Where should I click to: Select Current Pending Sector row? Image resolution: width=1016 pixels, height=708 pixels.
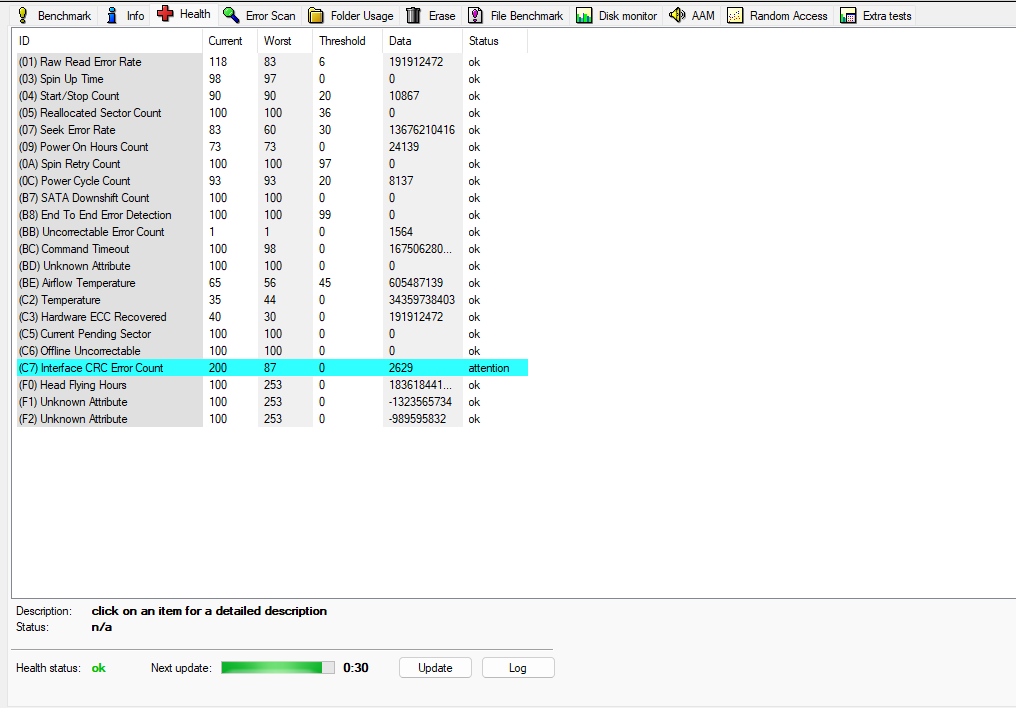click(x=272, y=334)
